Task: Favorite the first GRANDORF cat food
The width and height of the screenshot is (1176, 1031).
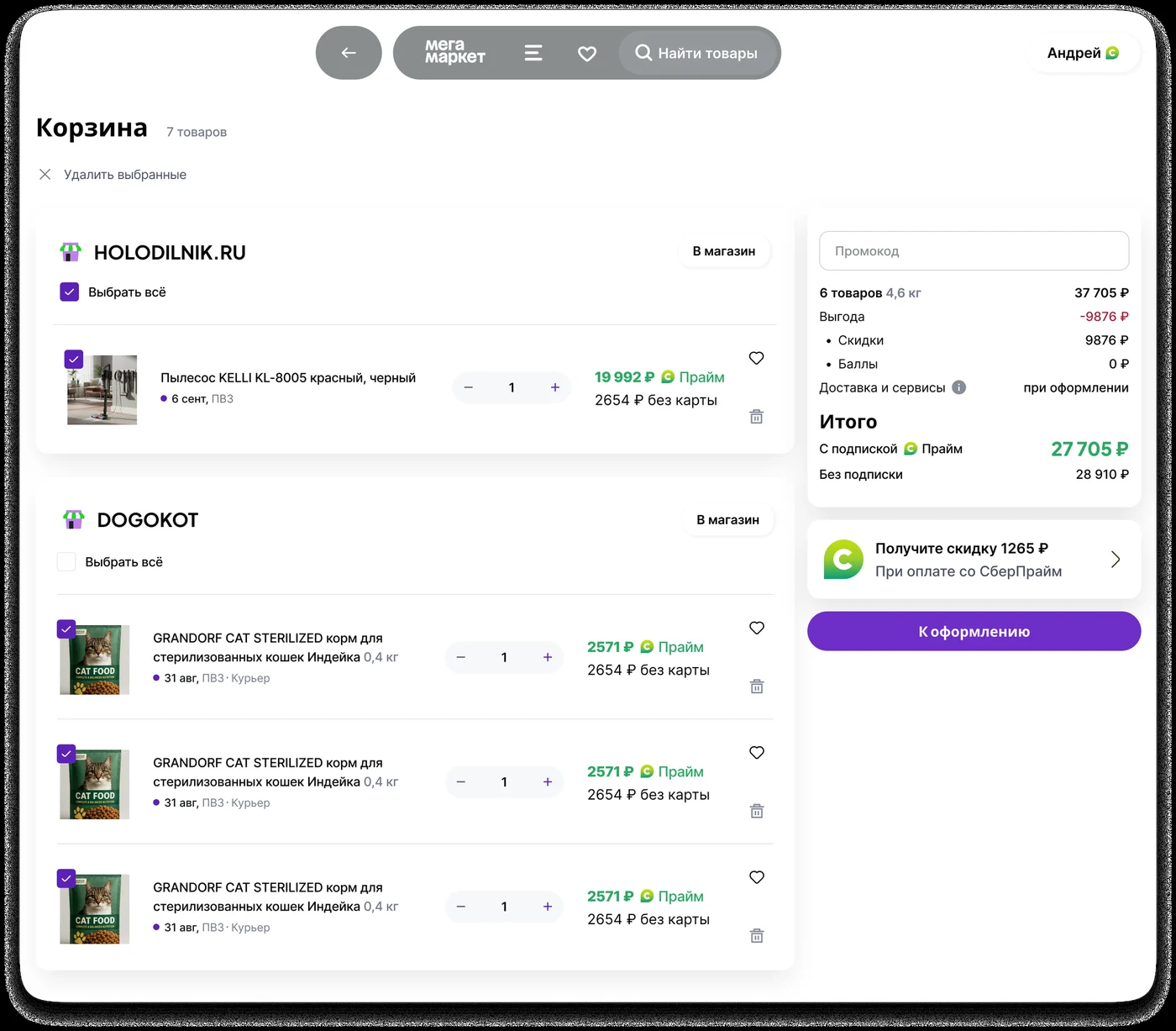Action: tap(757, 628)
